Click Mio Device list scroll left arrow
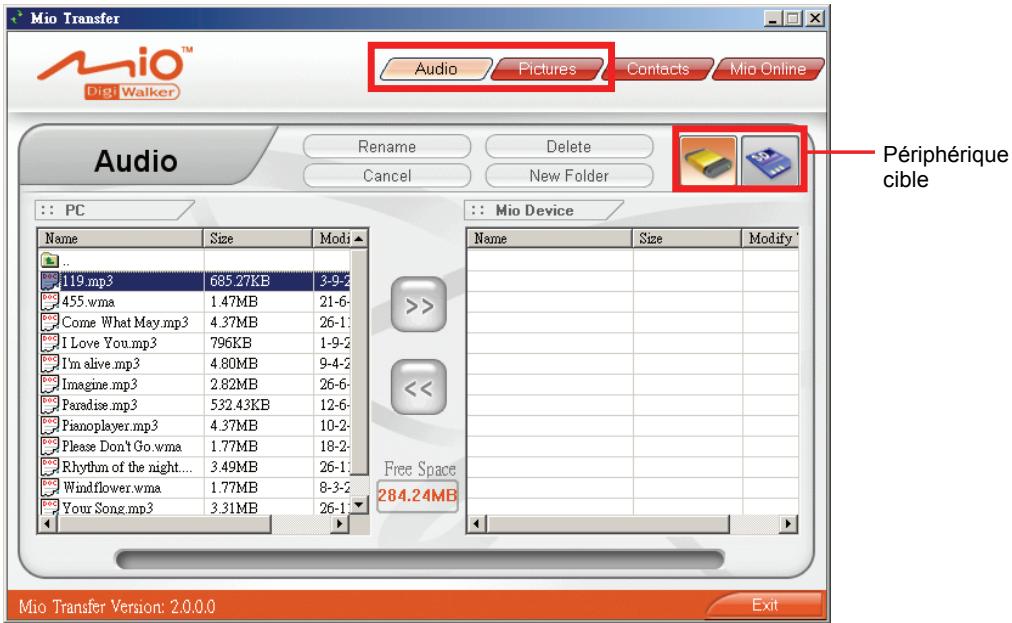Screen dimensions: 1012x623 (476, 524)
